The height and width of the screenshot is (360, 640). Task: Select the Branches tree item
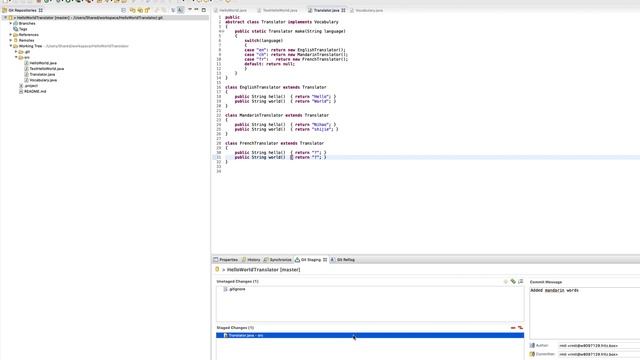point(24,23)
